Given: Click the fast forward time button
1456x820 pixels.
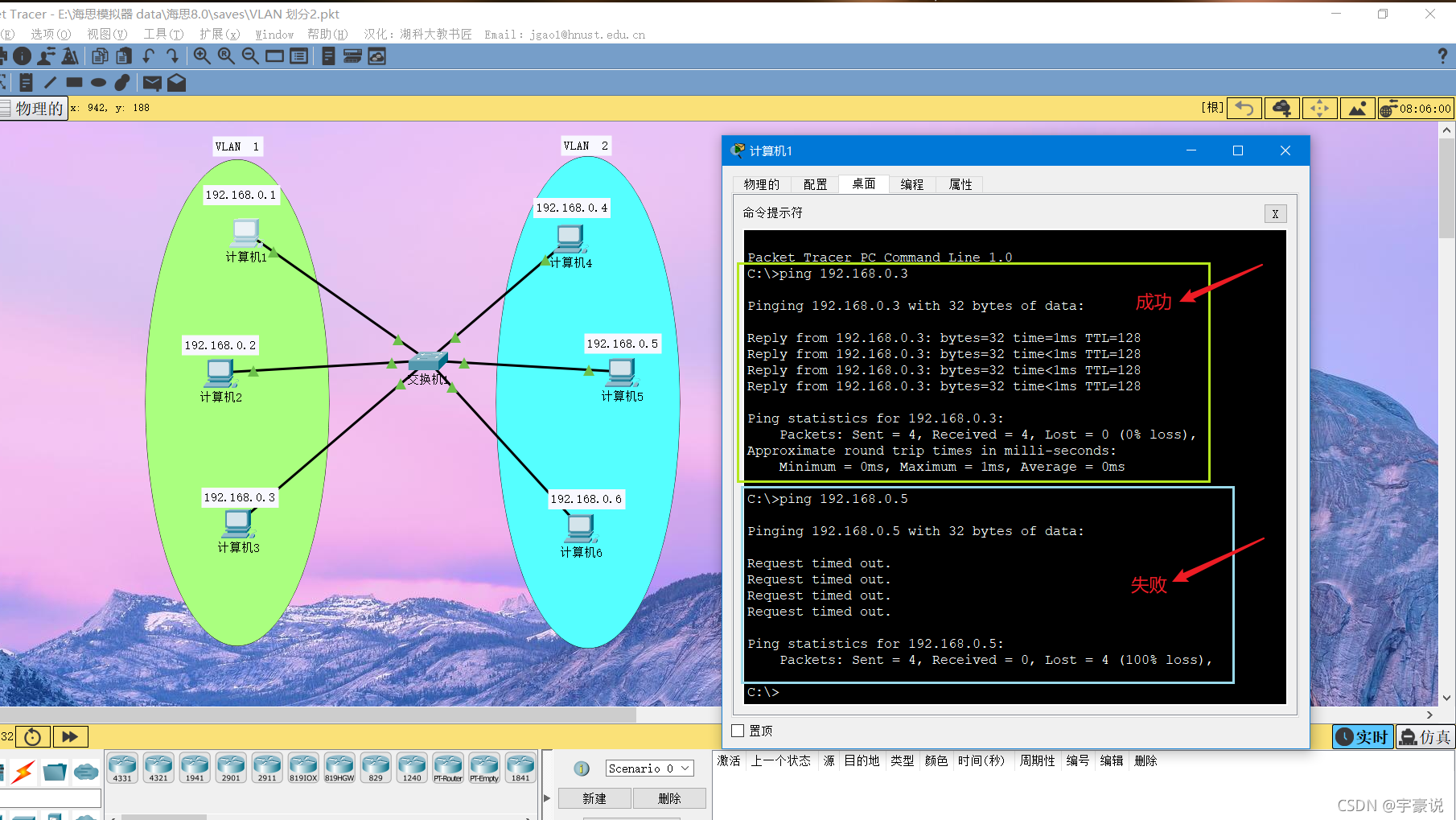Looking at the screenshot, I should (x=70, y=736).
